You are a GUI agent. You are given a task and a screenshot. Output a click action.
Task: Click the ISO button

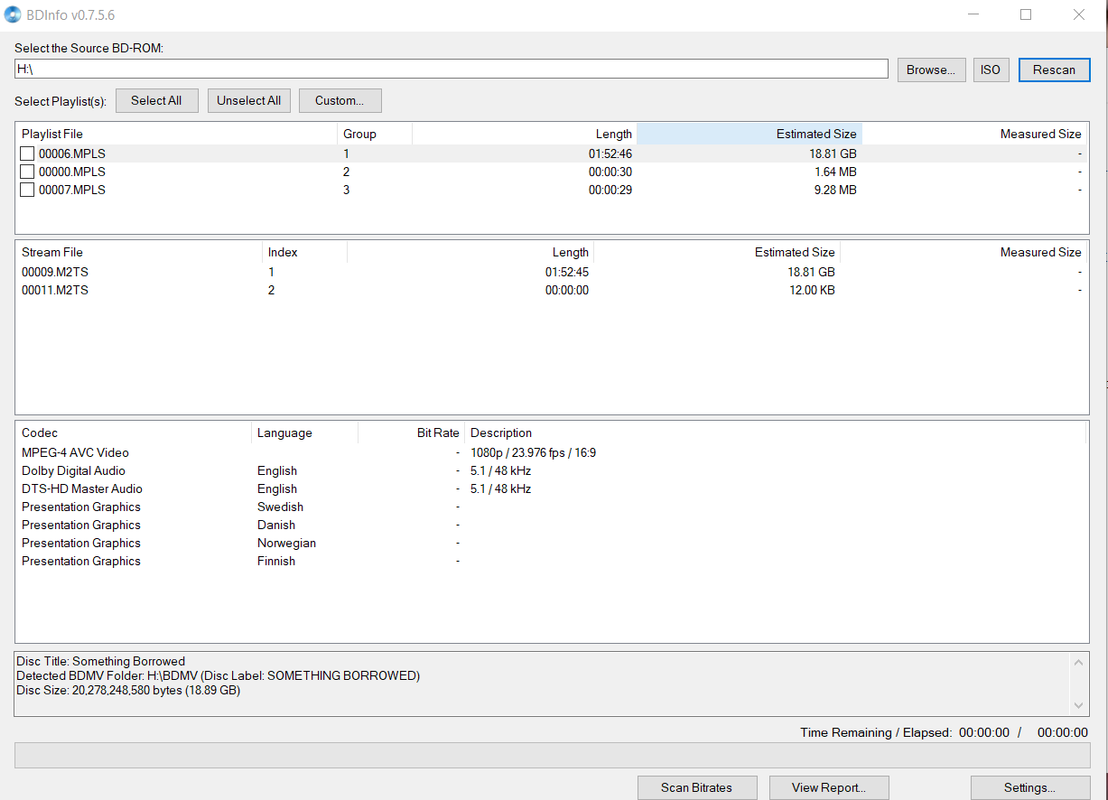click(990, 70)
